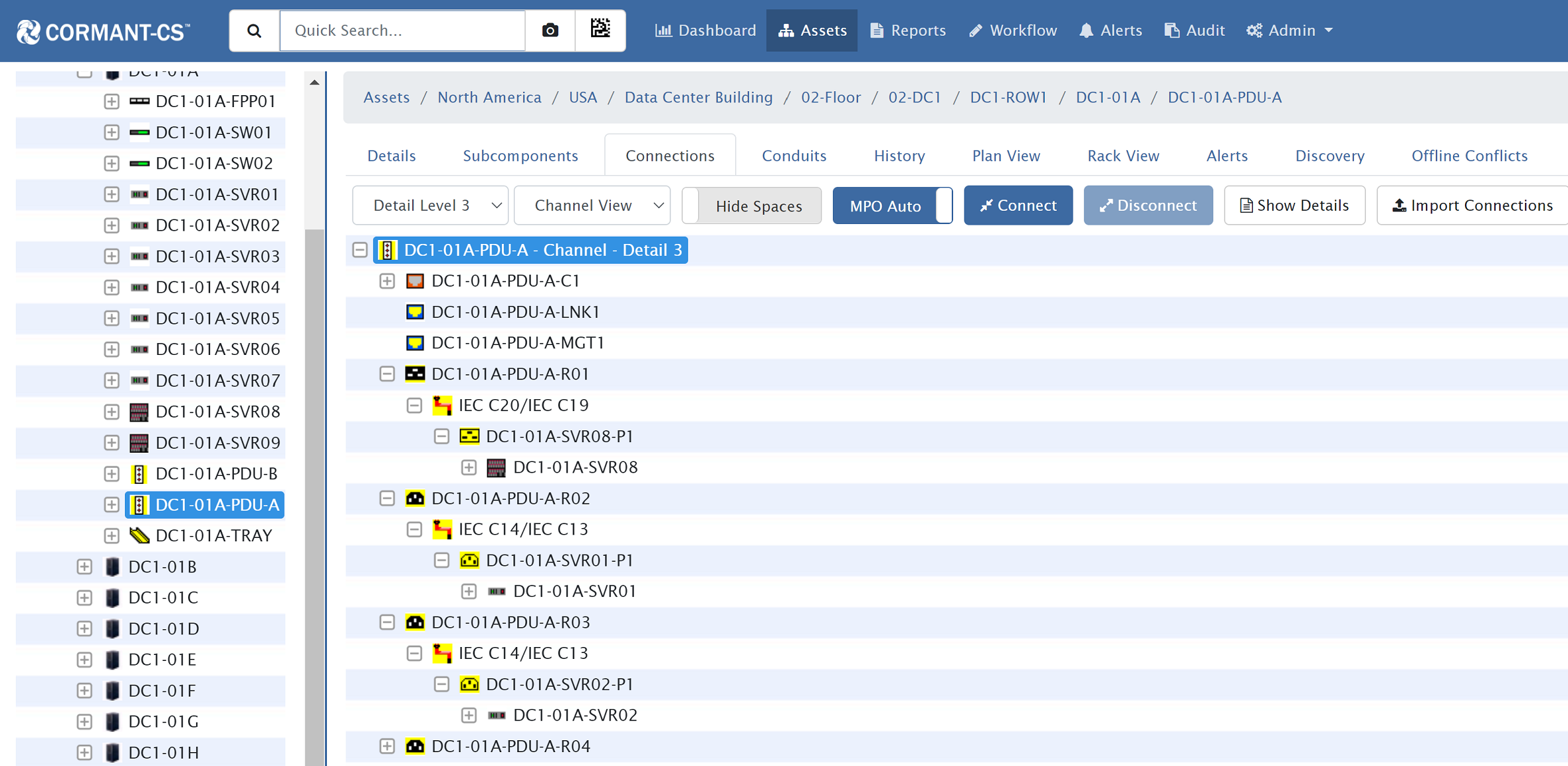
Task: Click the DC1-01A-PDU-A-LNK1 port icon
Action: pos(415,312)
